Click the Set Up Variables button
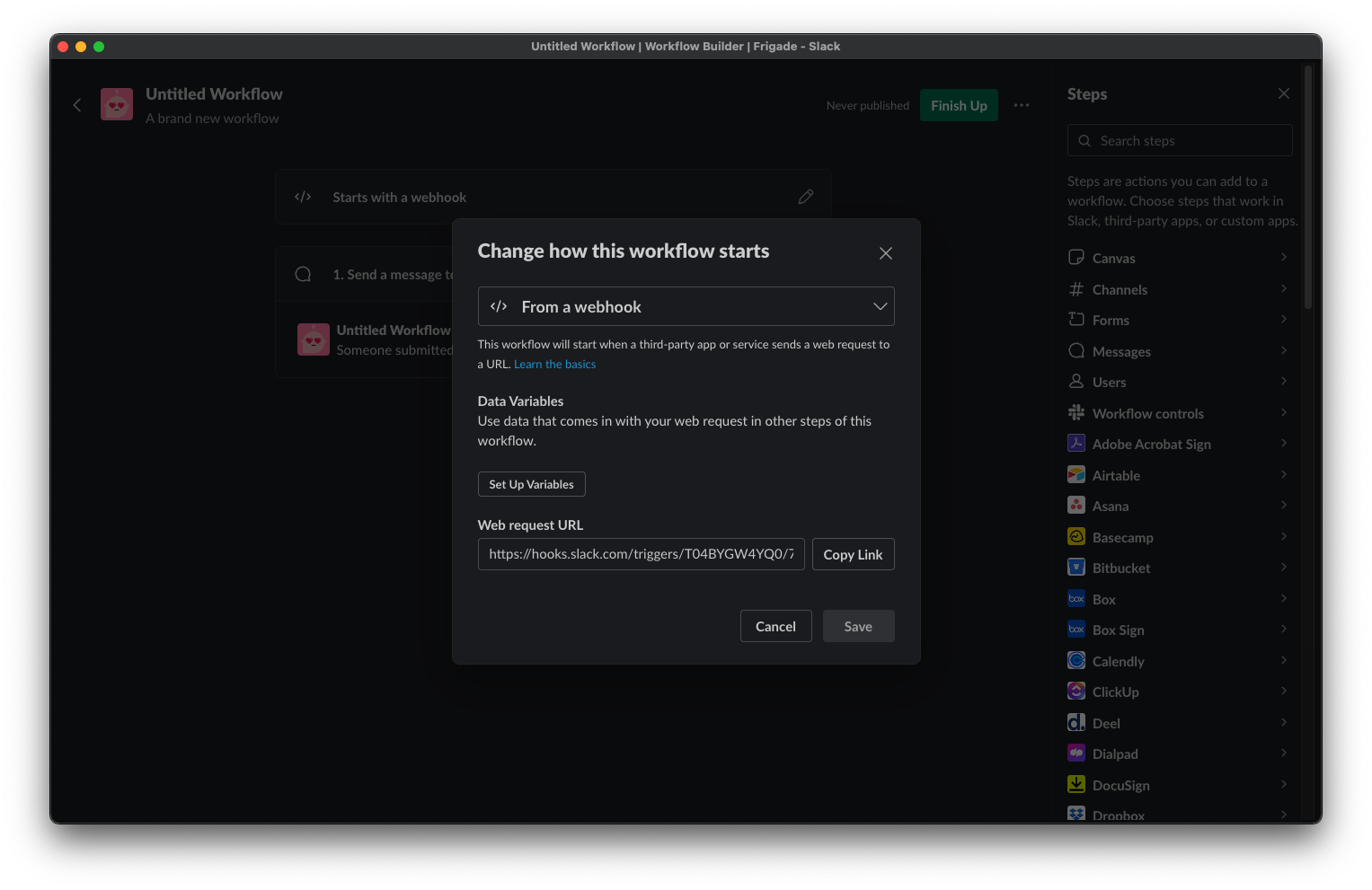Image resolution: width=1372 pixels, height=890 pixels. click(x=531, y=484)
